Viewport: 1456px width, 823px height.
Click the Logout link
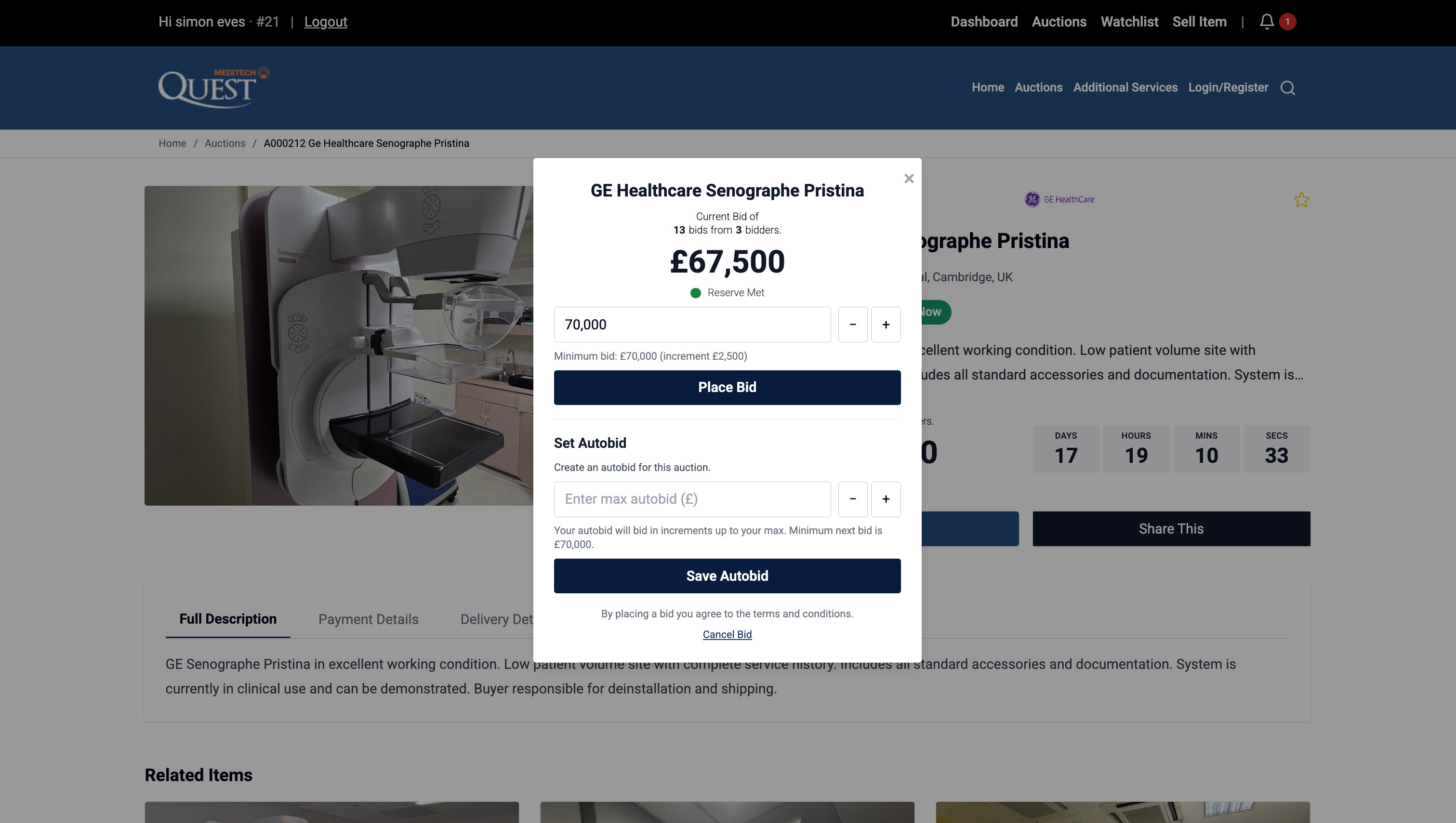click(326, 22)
